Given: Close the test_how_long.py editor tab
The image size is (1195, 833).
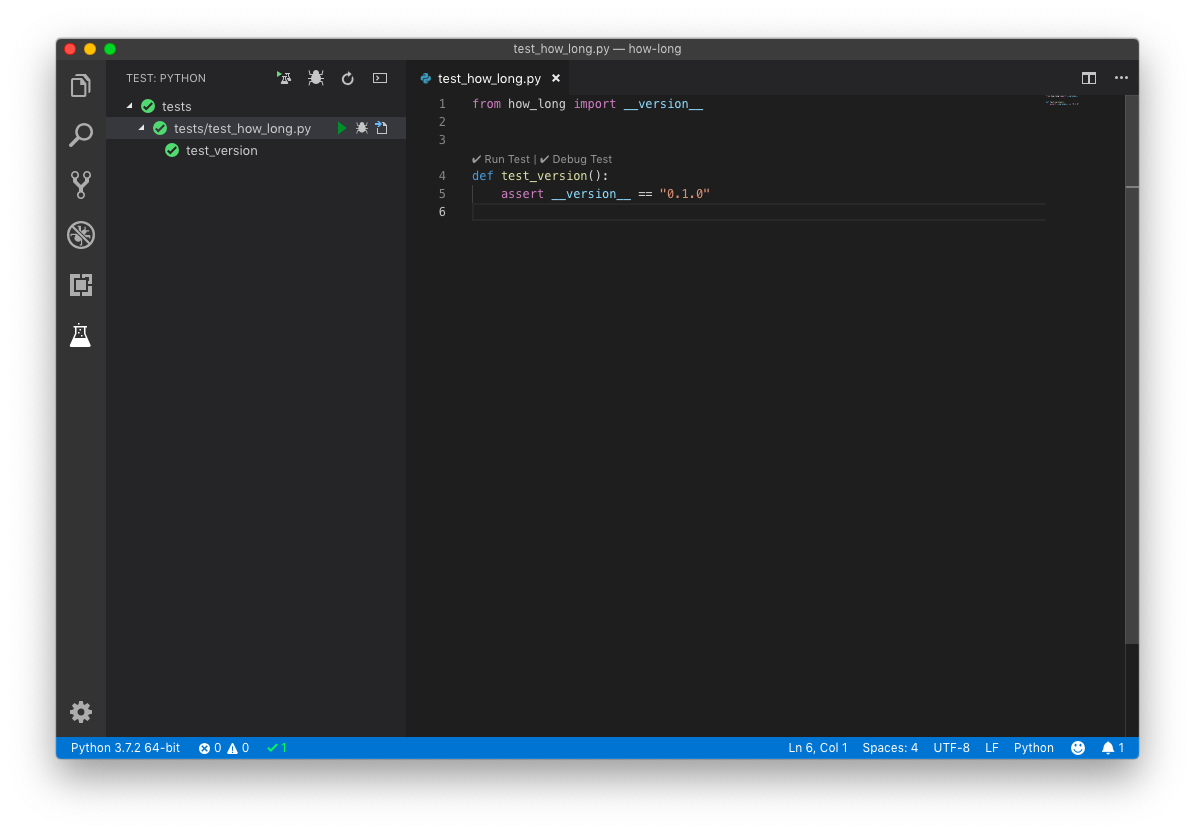Looking at the screenshot, I should [556, 78].
